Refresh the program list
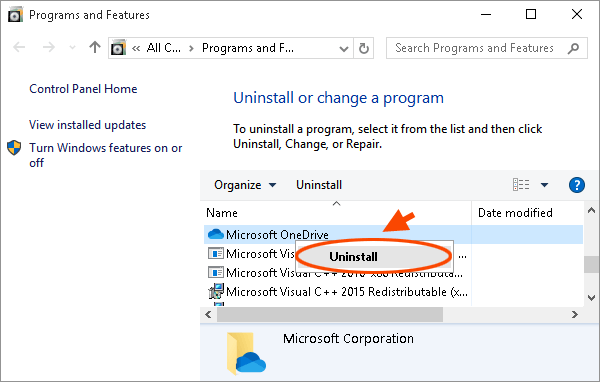600x382 pixels. (x=364, y=48)
